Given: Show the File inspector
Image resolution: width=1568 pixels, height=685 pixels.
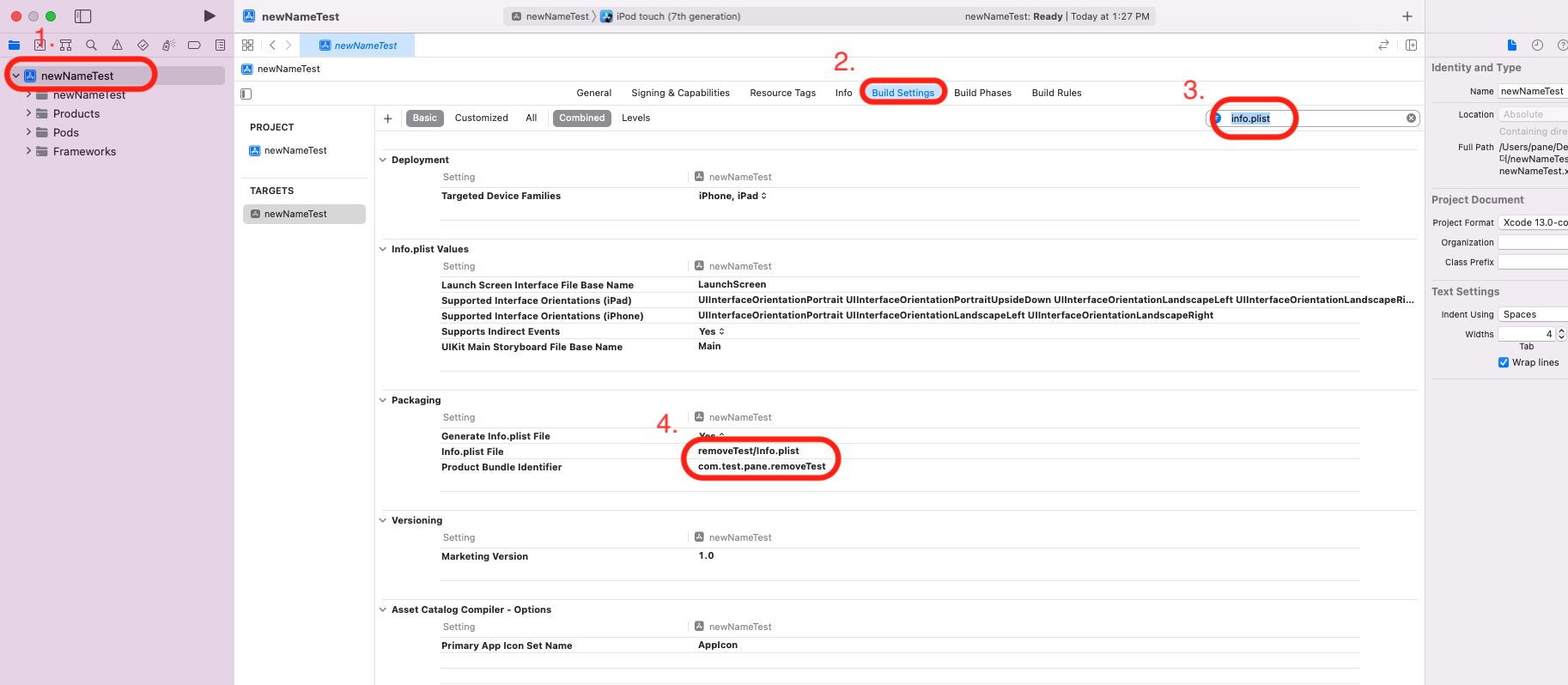Looking at the screenshot, I should [x=1512, y=45].
